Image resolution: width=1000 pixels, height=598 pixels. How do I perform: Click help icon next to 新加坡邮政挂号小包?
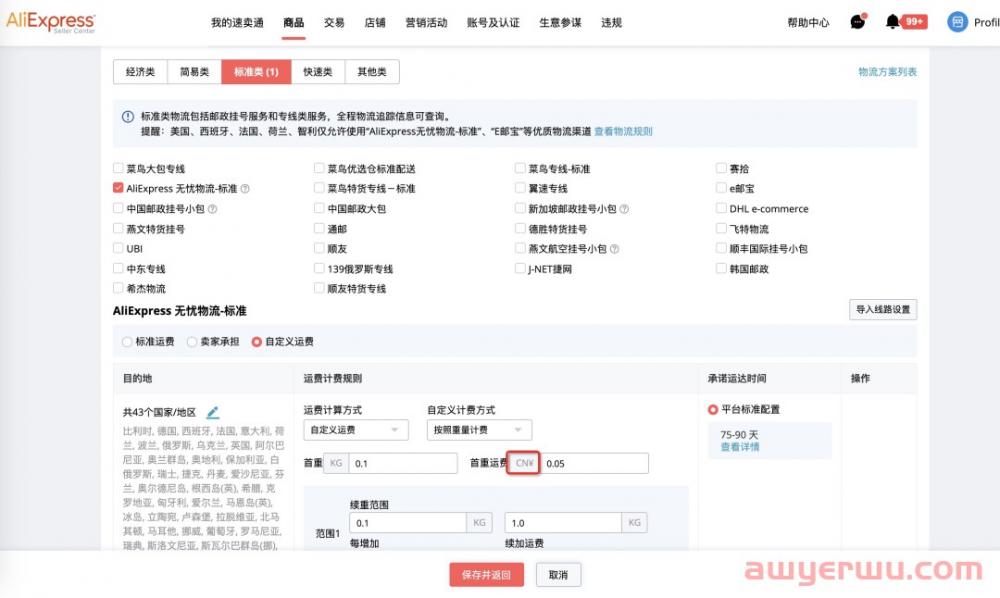[624, 208]
